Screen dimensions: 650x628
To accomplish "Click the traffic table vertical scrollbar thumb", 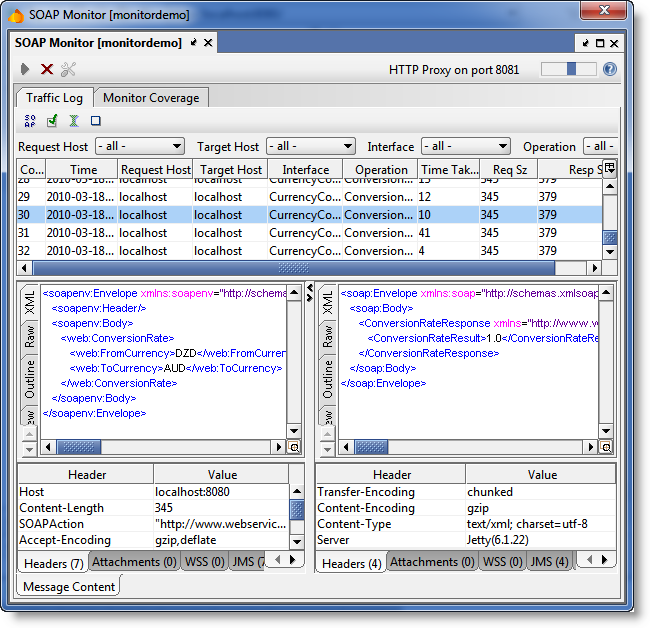I will tap(610, 237).
